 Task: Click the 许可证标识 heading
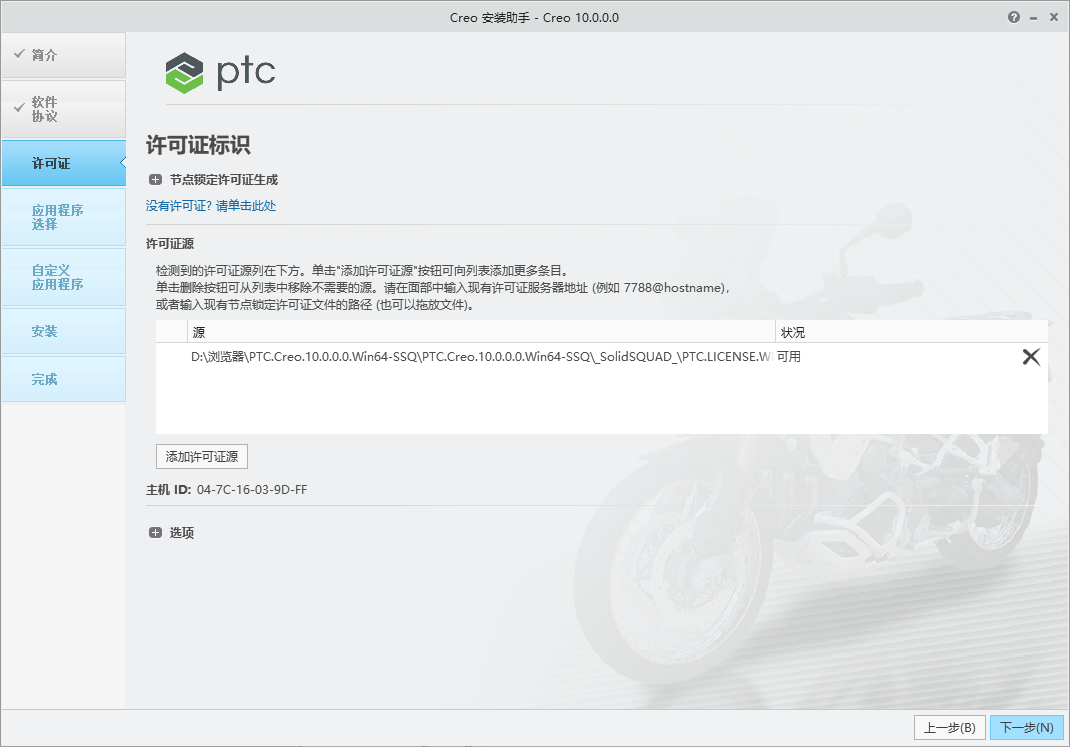198,145
